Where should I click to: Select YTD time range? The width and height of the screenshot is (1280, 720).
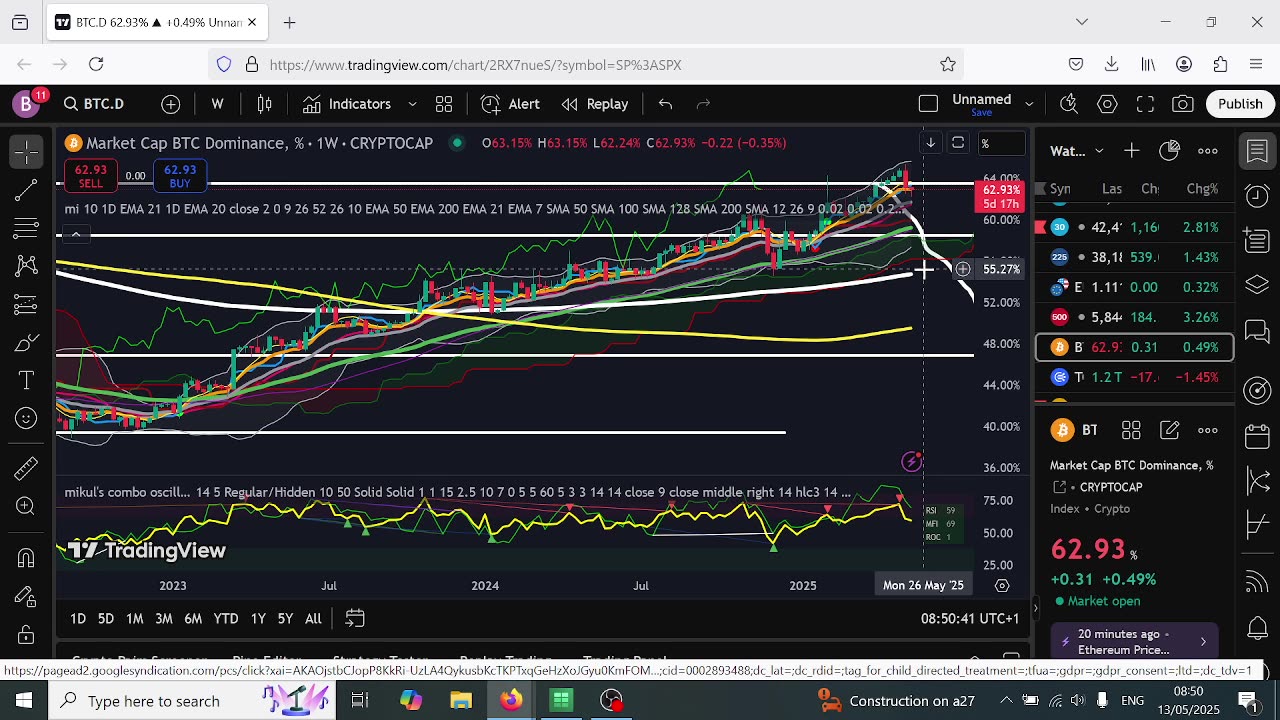226,619
